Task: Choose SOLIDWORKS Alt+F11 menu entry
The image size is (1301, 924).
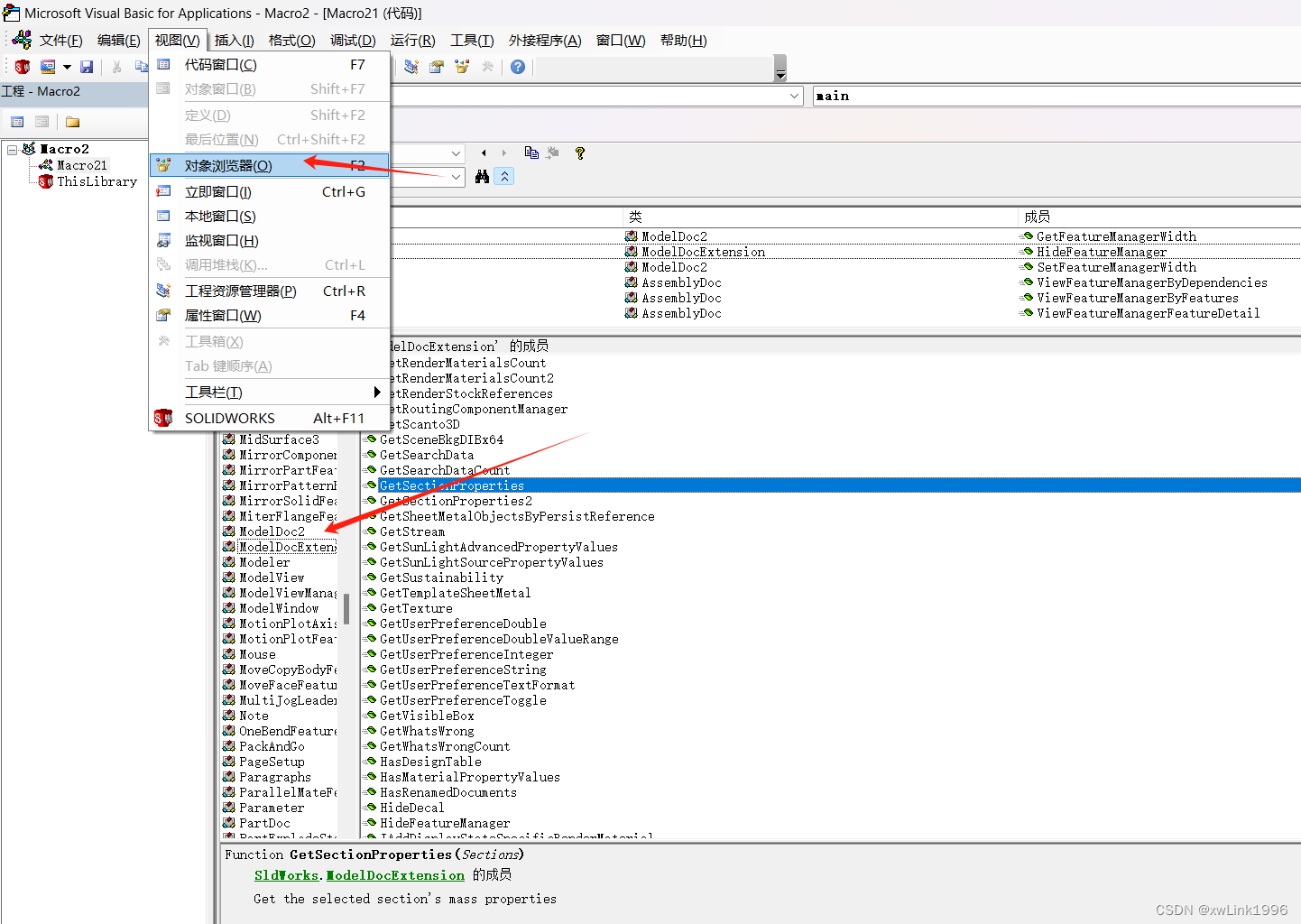Action: click(269, 418)
